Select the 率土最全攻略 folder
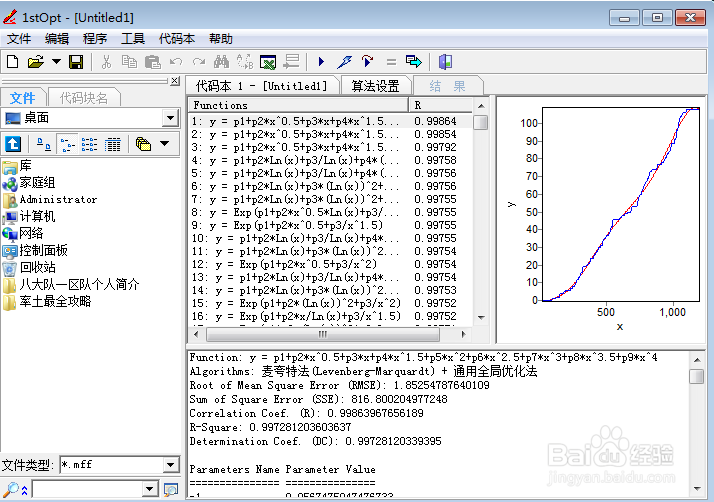 47,301
